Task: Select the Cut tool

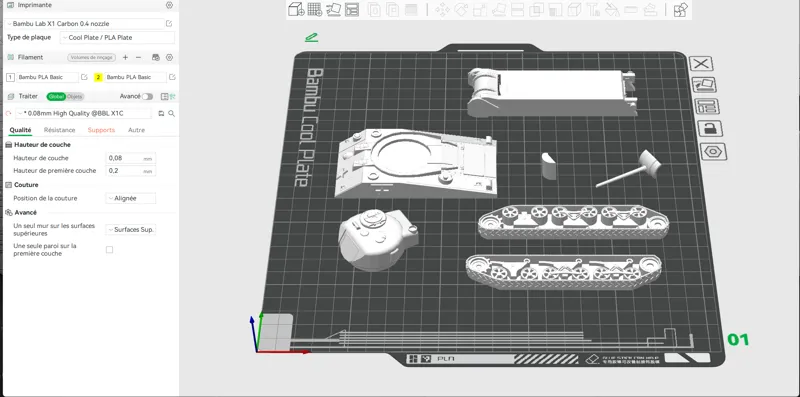Action: click(x=517, y=10)
